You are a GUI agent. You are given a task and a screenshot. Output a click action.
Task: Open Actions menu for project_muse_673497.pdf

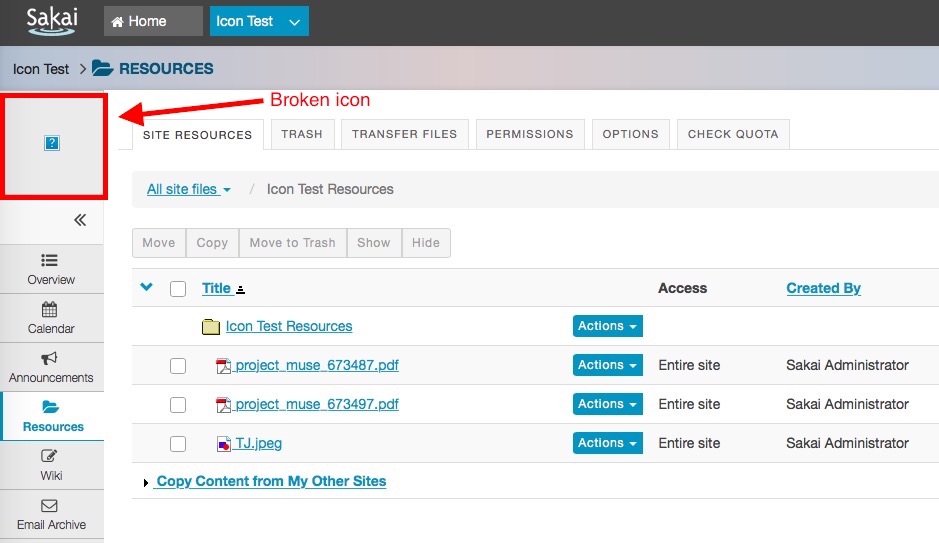tap(607, 404)
